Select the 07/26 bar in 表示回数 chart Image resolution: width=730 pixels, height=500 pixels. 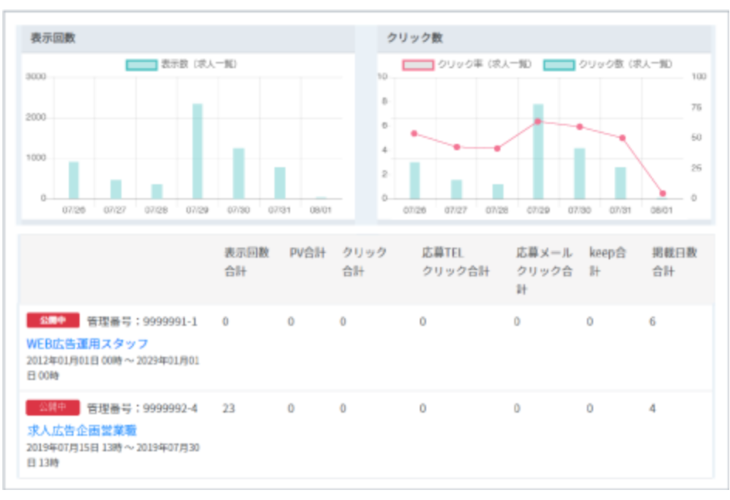pyautogui.click(x=73, y=180)
